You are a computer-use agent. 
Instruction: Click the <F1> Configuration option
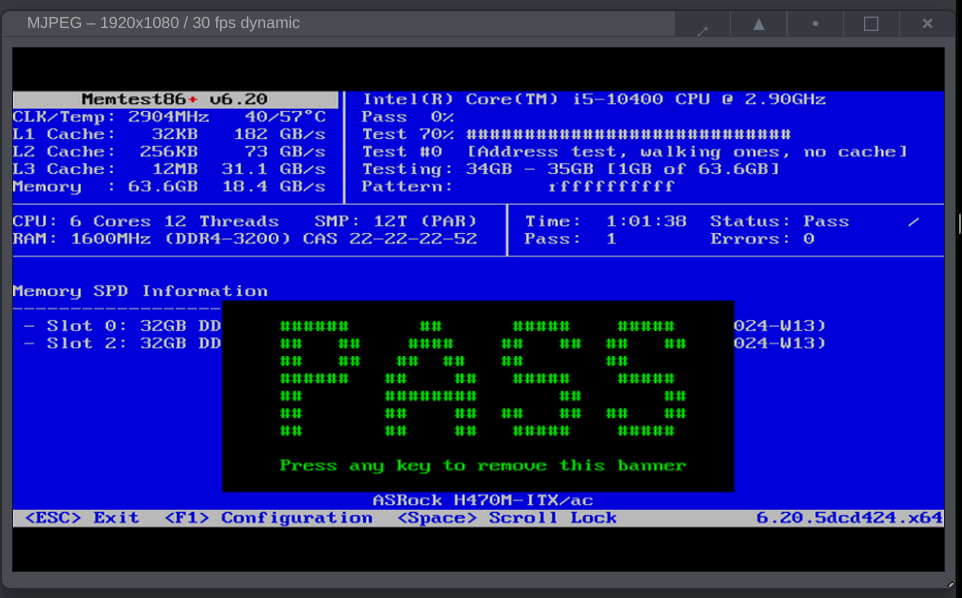point(268,518)
